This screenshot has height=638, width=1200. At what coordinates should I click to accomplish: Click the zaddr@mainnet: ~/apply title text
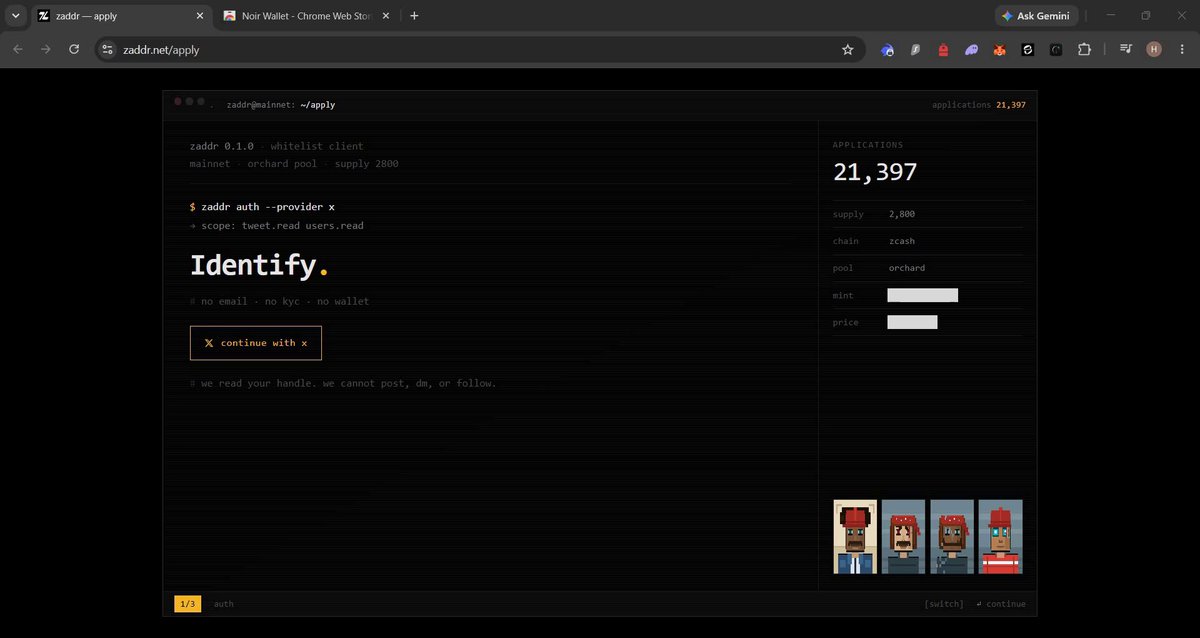(x=281, y=105)
